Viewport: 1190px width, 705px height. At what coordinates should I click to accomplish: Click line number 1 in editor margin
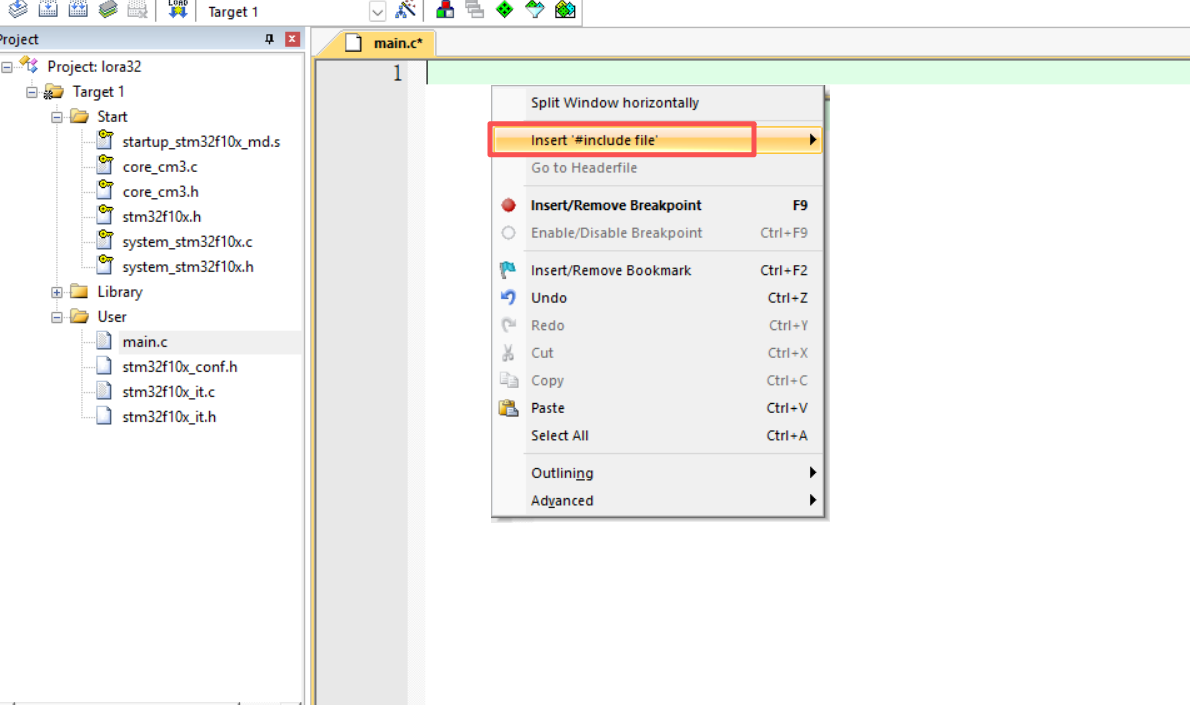(397, 73)
